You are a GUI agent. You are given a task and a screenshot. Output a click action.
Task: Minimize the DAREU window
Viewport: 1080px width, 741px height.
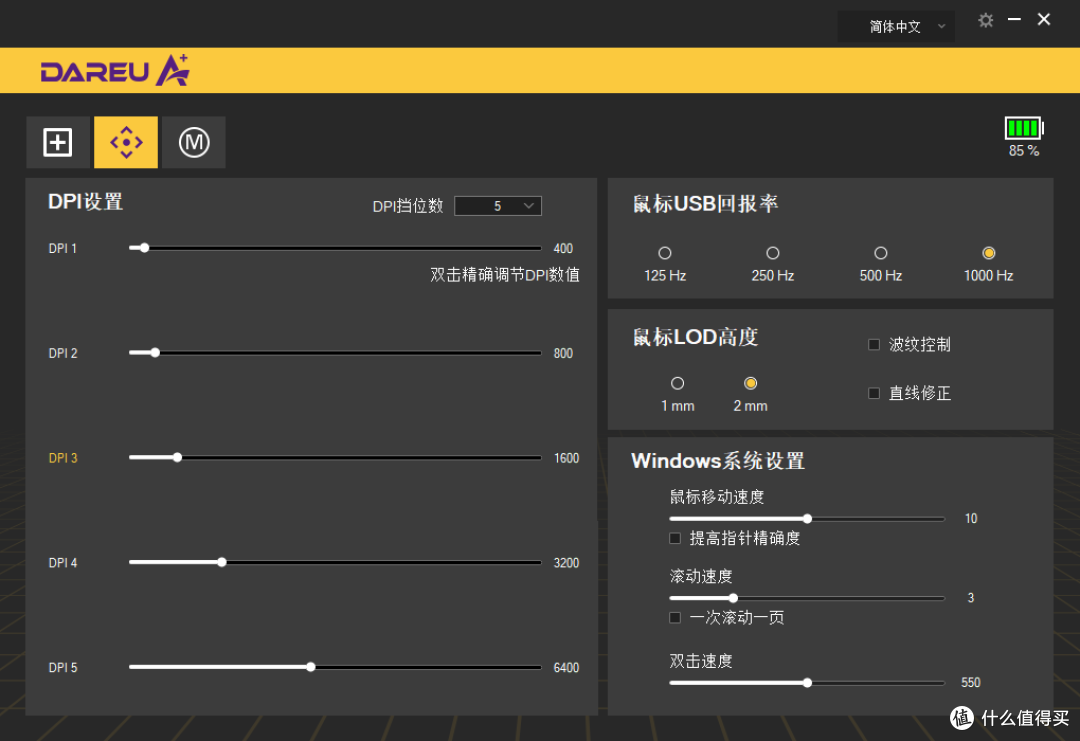[1015, 20]
